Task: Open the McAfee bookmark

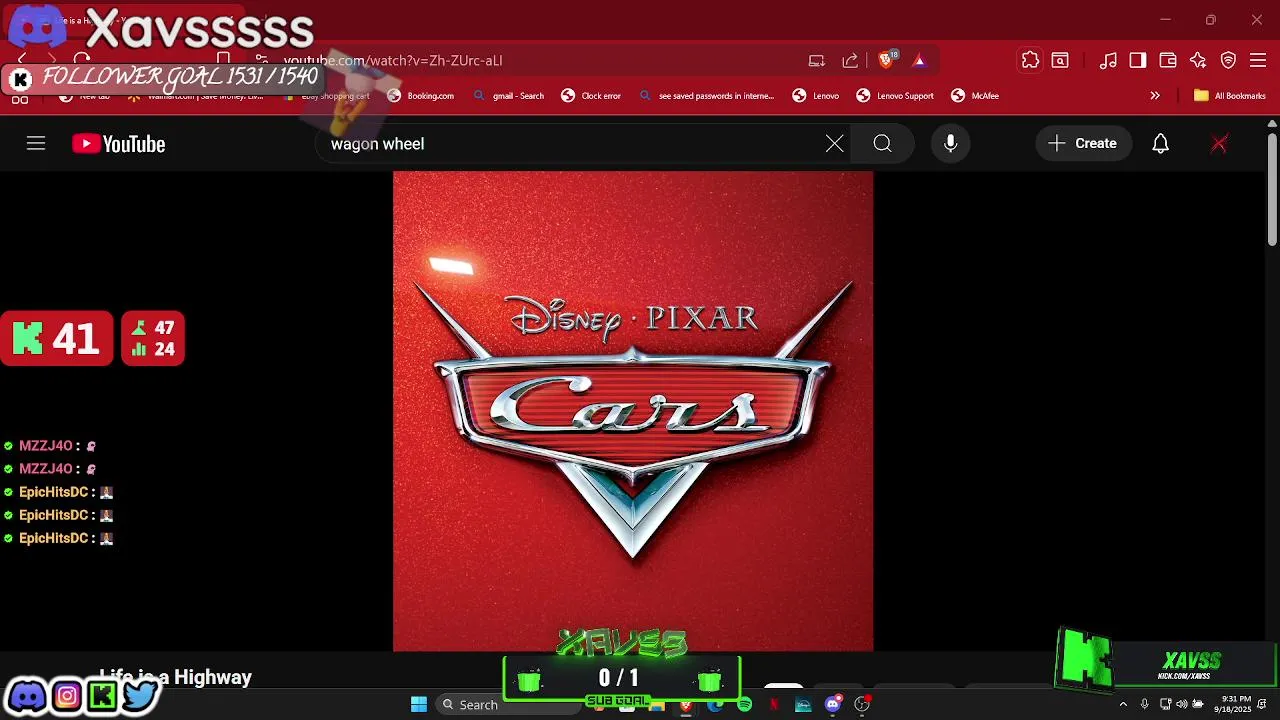Action: point(975,96)
